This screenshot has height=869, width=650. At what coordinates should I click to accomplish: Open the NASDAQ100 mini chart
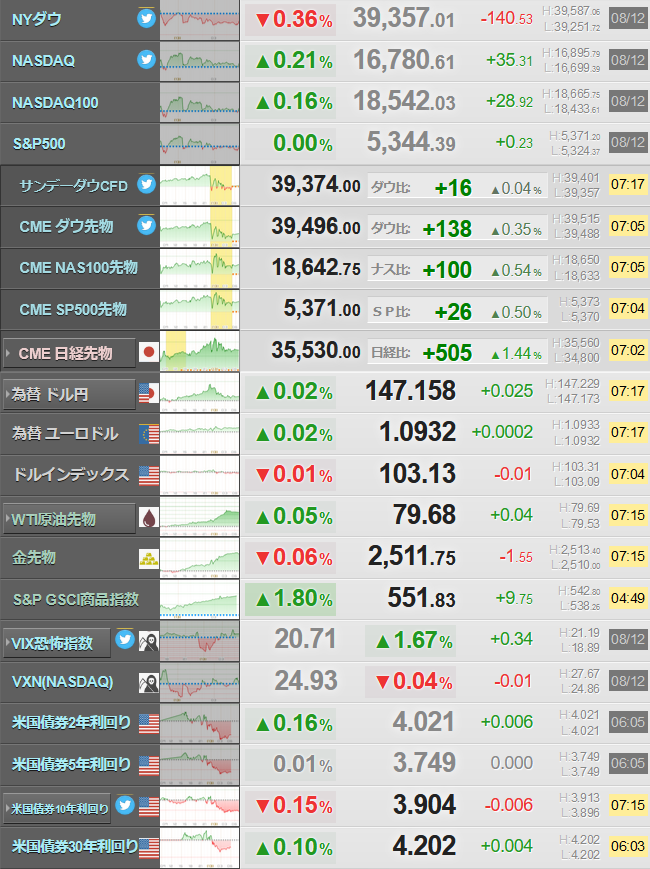click(199, 103)
